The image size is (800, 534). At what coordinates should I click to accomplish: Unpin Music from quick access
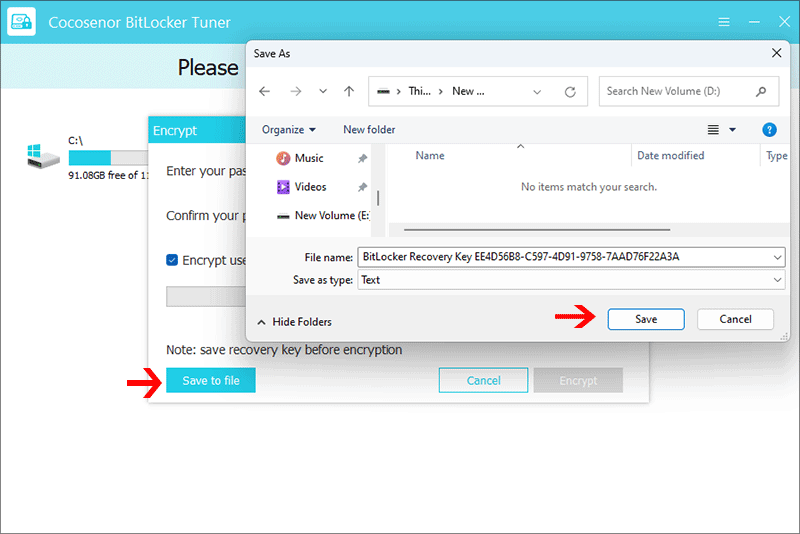coord(362,159)
